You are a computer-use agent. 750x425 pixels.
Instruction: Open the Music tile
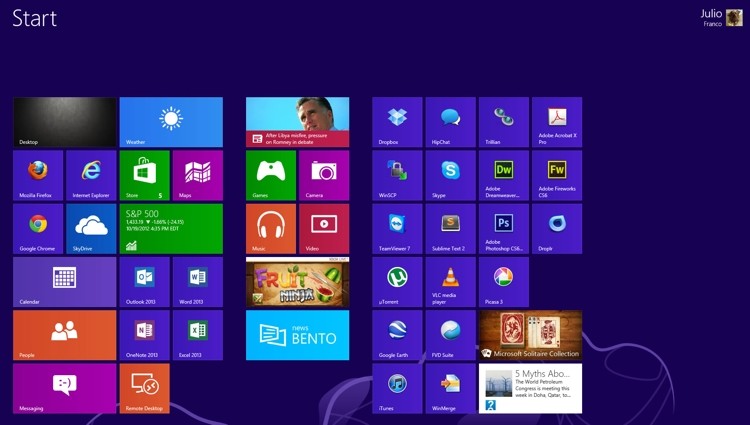(x=271, y=229)
